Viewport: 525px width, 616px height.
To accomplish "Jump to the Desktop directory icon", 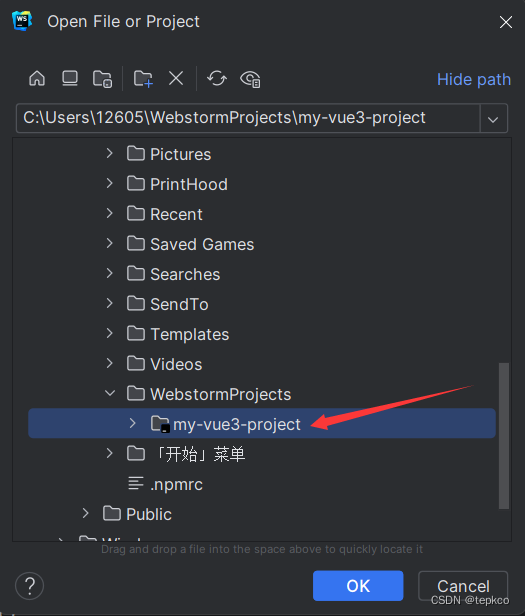I will 70,79.
